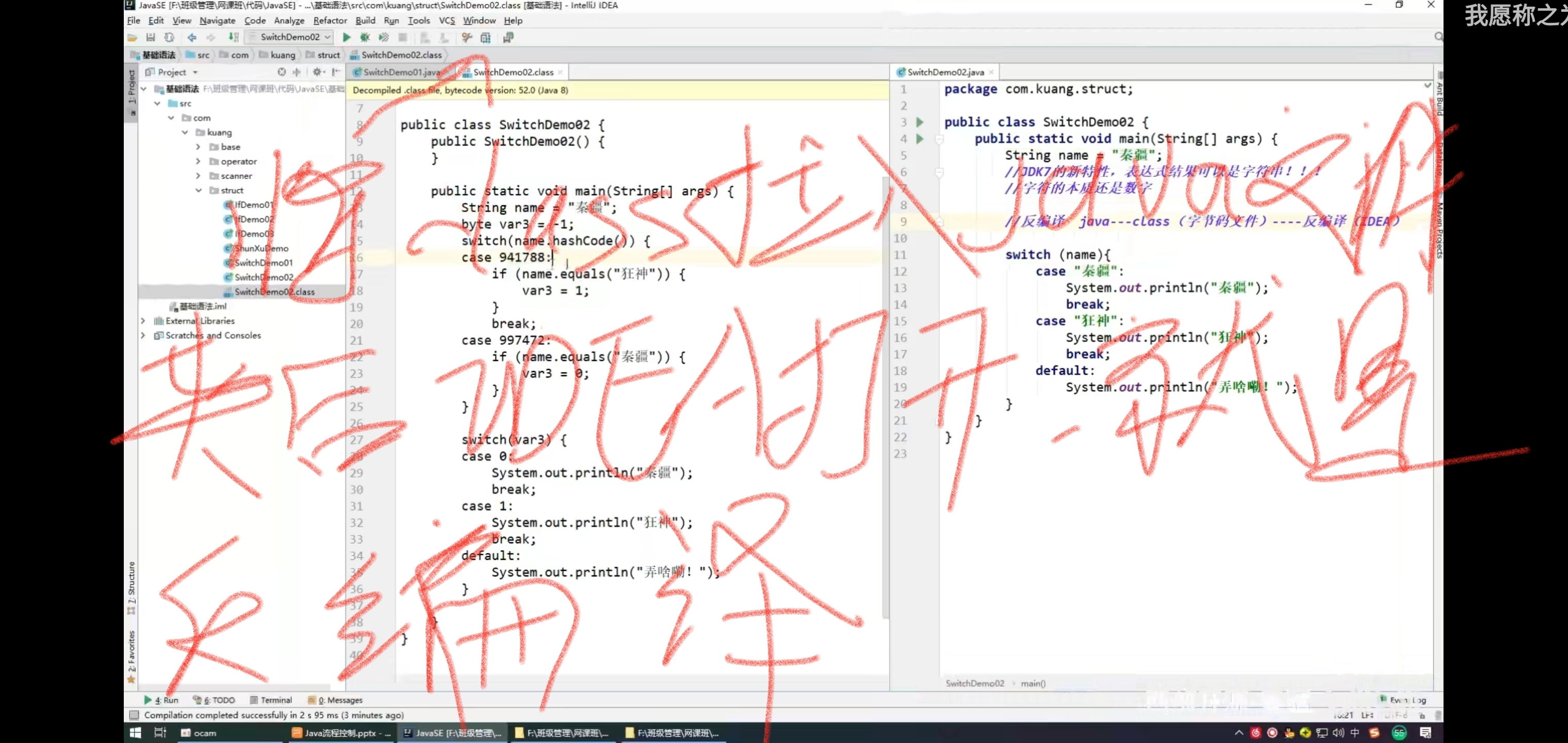Expand the operator package folder
Screen dimensions: 1568x743
click(x=199, y=161)
